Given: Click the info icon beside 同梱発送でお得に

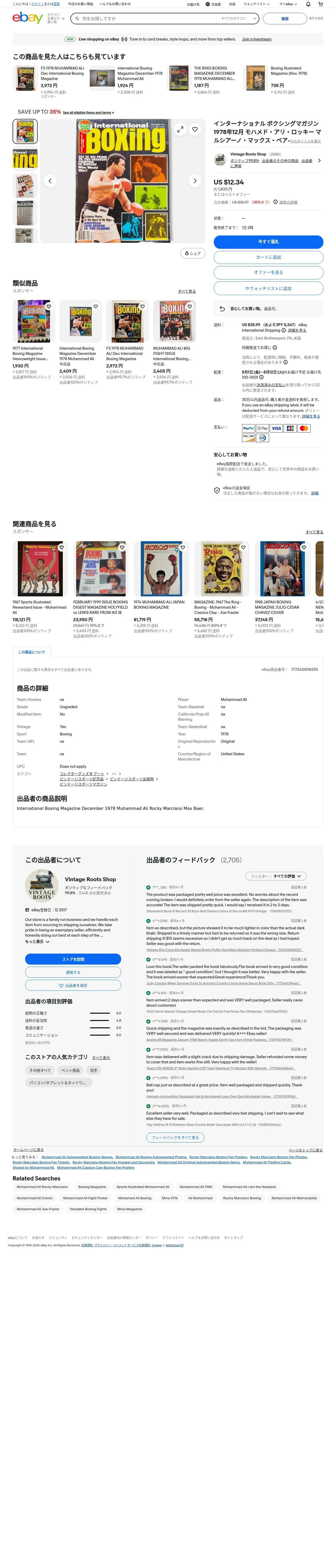Looking at the screenshot, I should [x=275, y=348].
